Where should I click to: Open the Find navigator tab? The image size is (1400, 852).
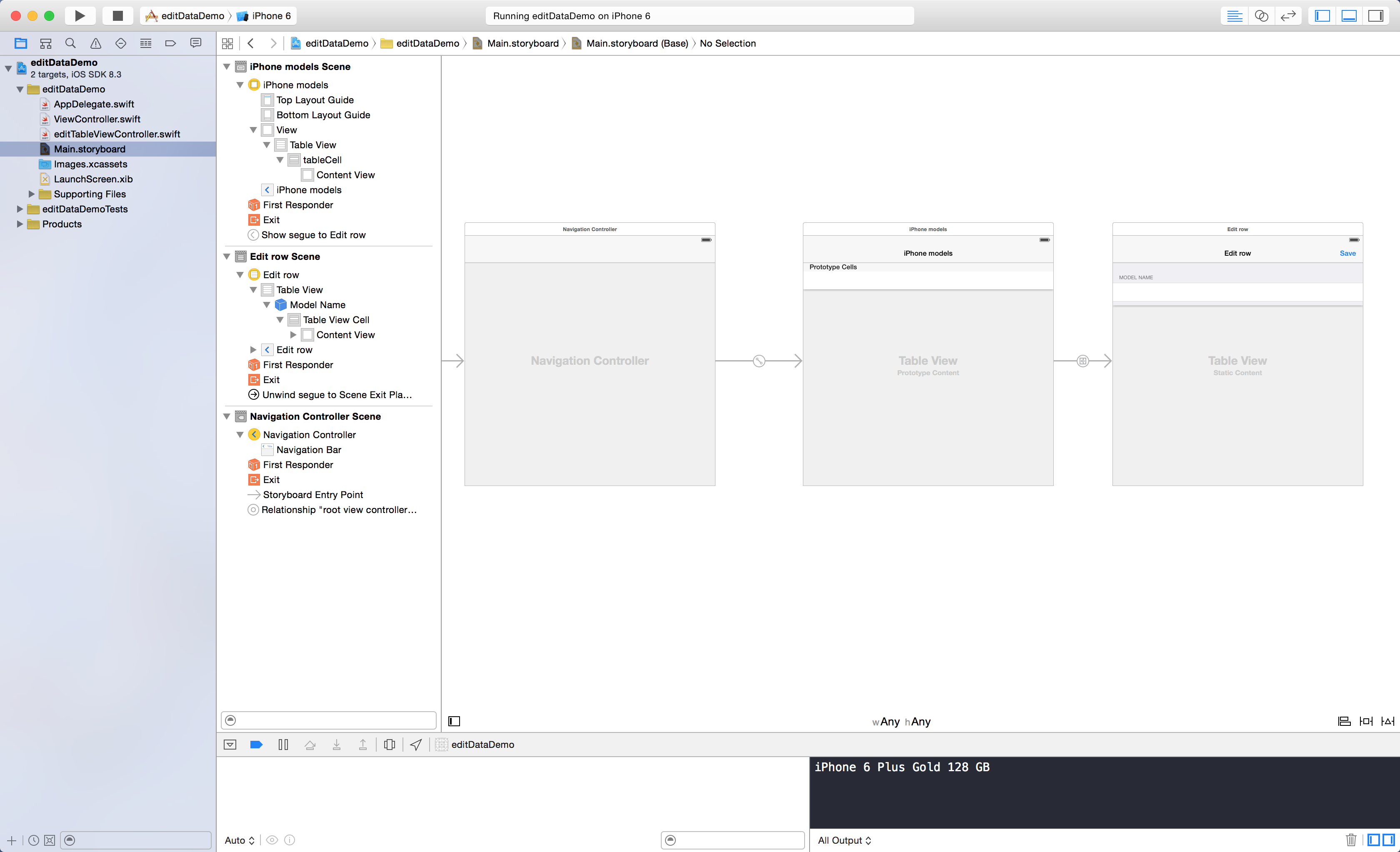click(70, 43)
